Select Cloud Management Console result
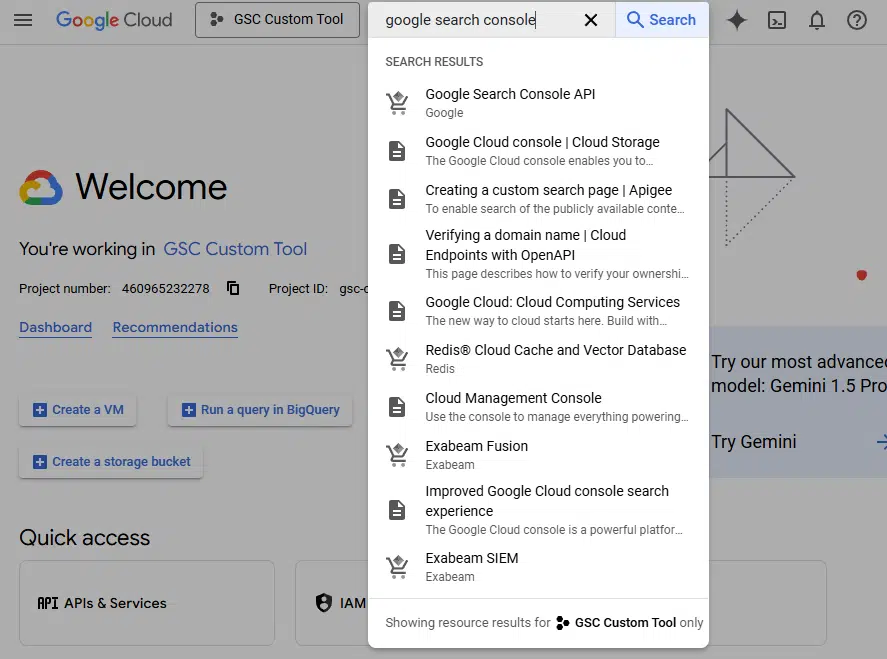Viewport: 887px width, 659px height. click(x=537, y=407)
